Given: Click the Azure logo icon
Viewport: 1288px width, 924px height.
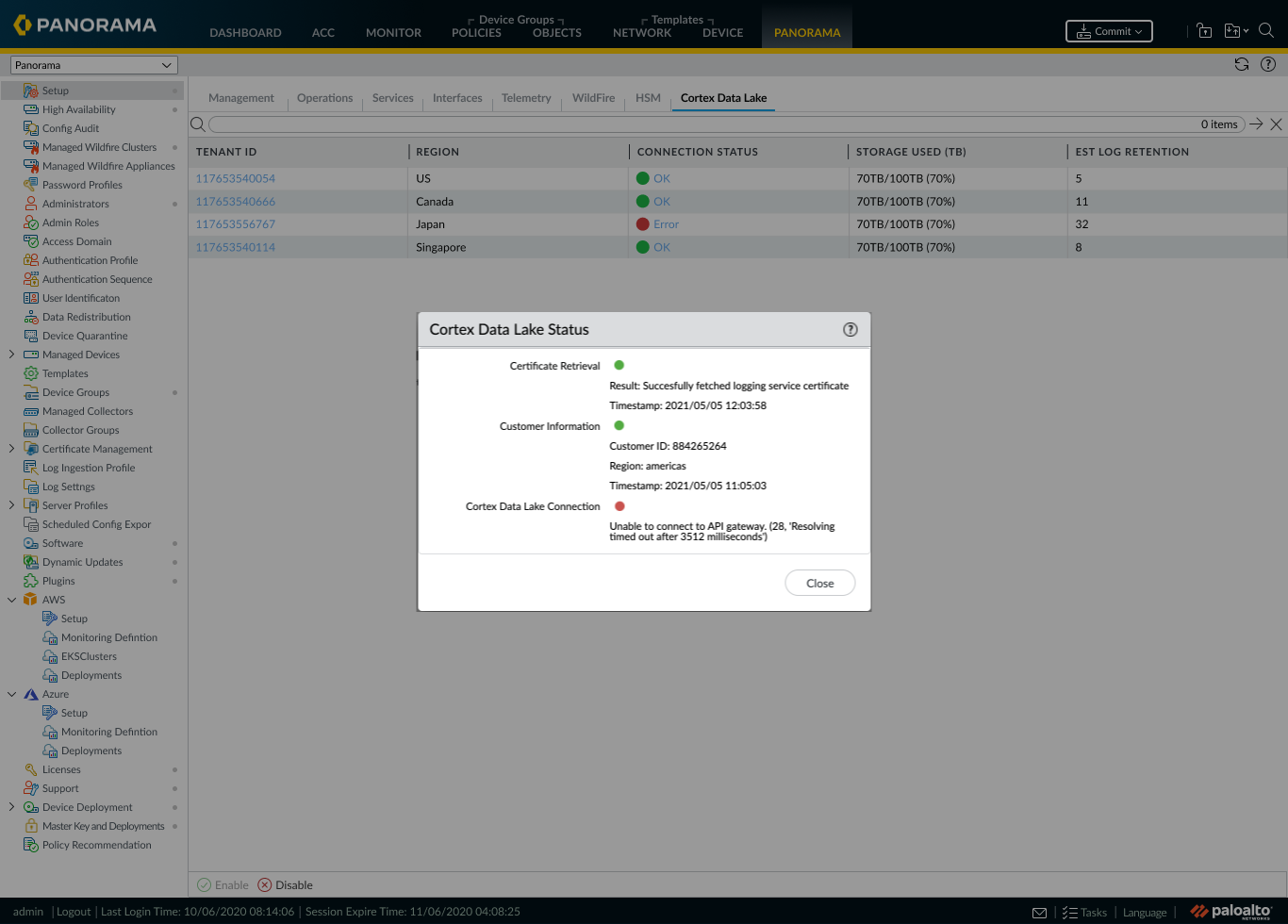Looking at the screenshot, I should click(31, 694).
